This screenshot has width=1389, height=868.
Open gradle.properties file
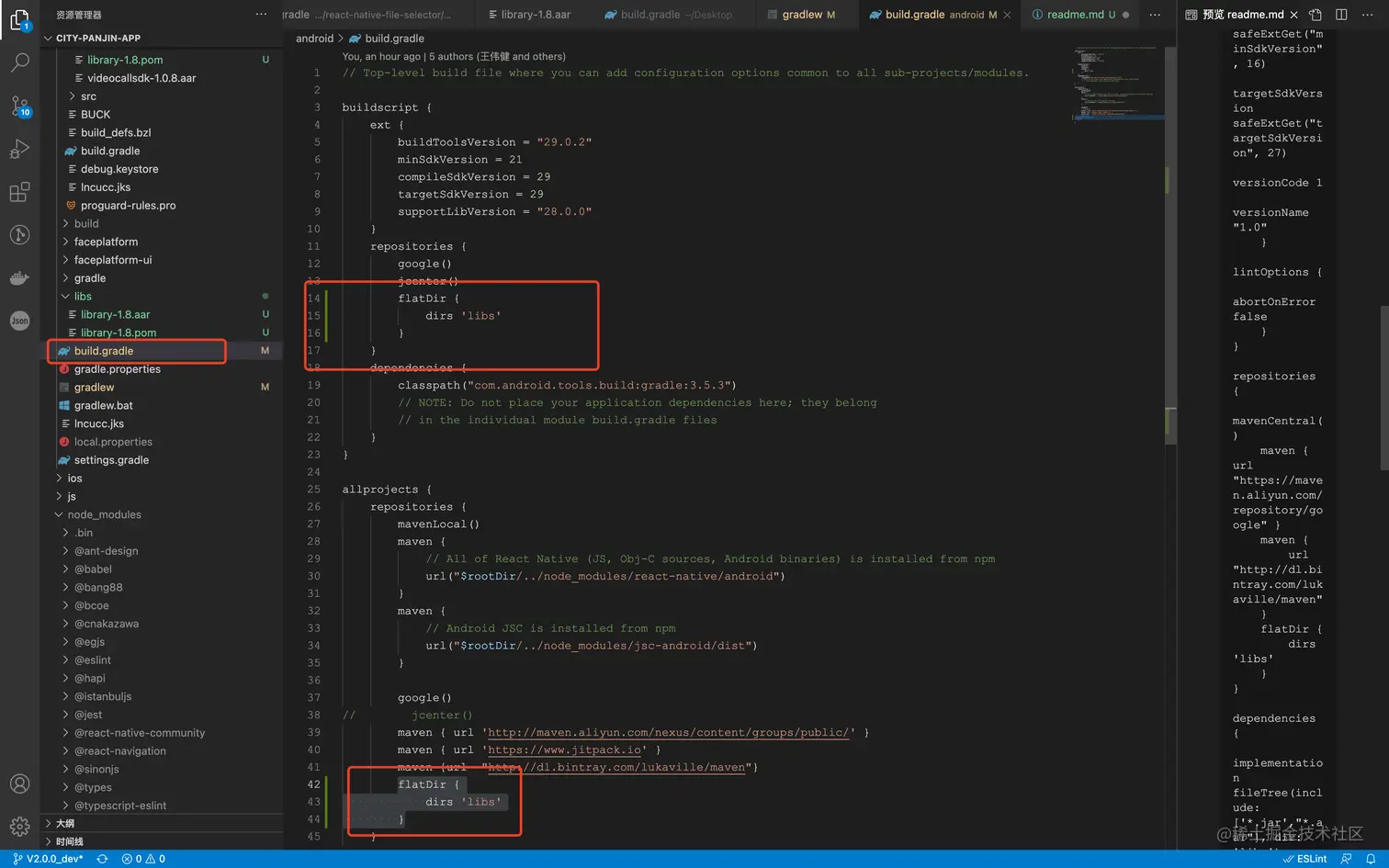click(x=118, y=369)
